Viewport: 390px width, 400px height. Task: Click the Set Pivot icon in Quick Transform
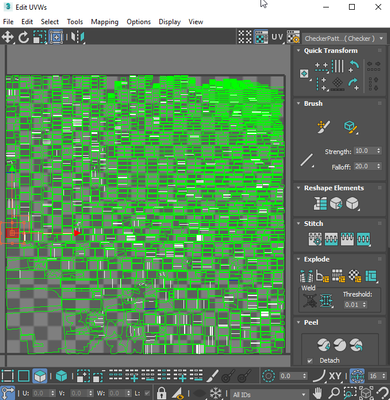tap(304, 73)
